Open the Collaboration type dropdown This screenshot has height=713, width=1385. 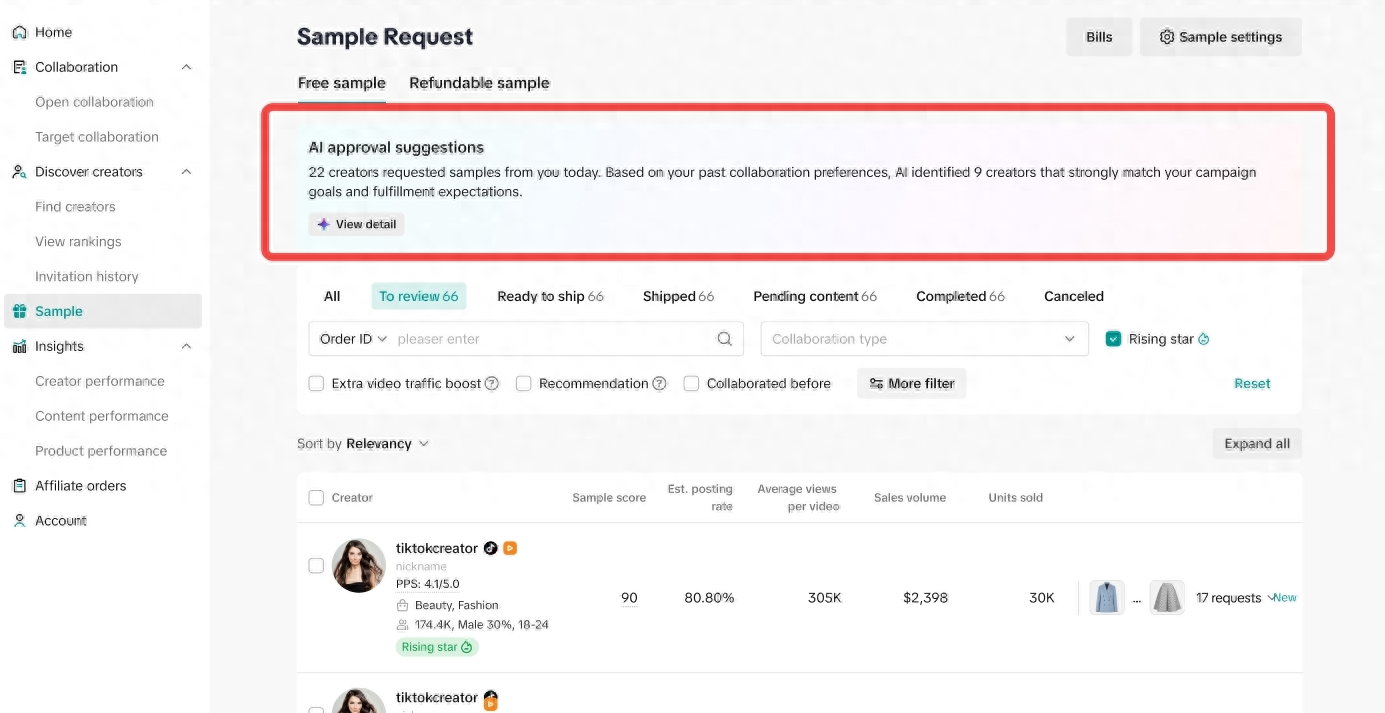pos(924,339)
